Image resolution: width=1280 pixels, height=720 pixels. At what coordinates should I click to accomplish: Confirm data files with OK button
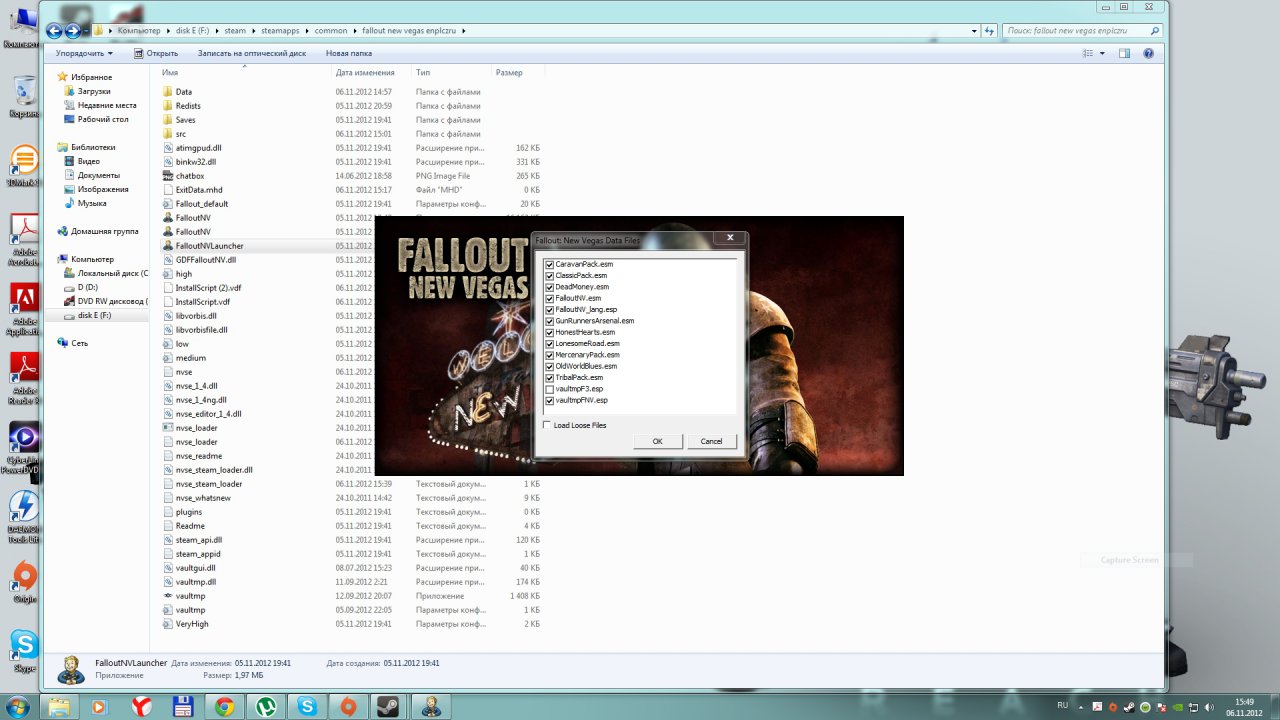(x=657, y=441)
